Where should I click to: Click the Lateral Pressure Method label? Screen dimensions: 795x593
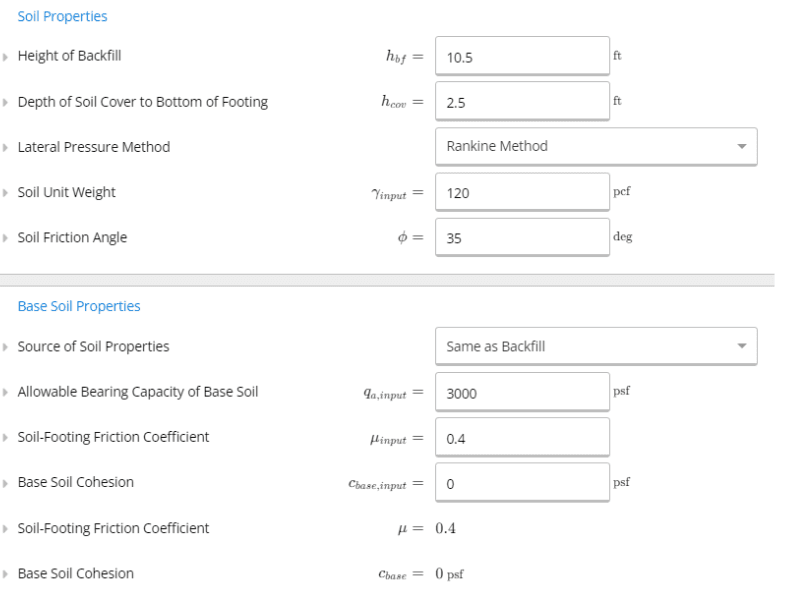click(x=94, y=147)
